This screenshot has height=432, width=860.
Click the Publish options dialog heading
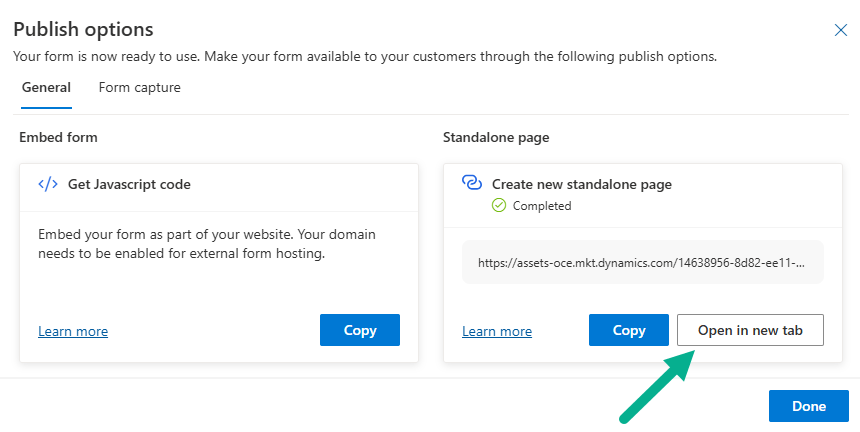(83, 29)
